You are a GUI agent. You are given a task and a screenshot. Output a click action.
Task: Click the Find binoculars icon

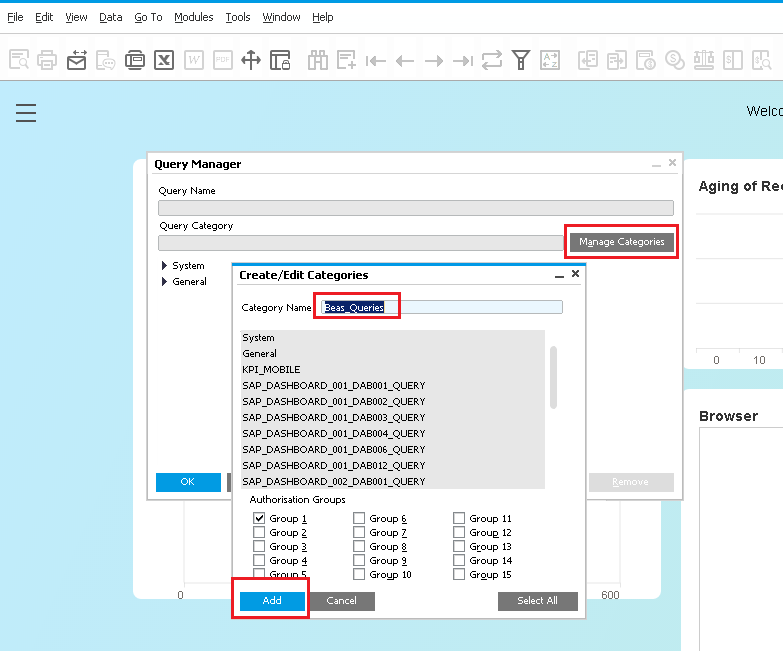(x=318, y=60)
